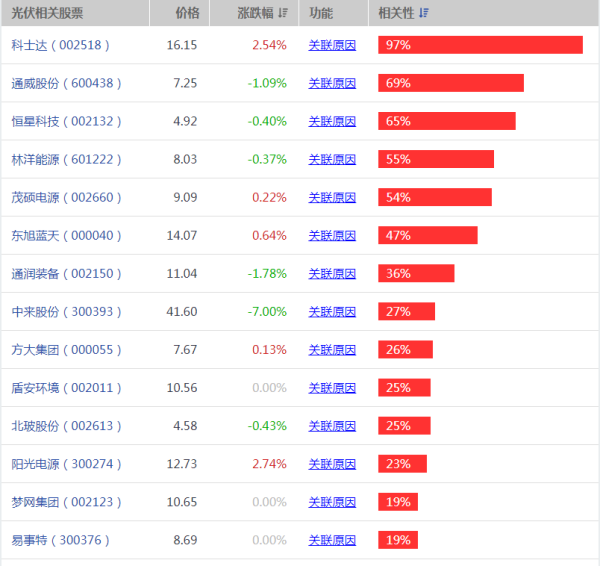Select stock 林洋能源 (601222)
This screenshot has width=600, height=566.
[66, 159]
